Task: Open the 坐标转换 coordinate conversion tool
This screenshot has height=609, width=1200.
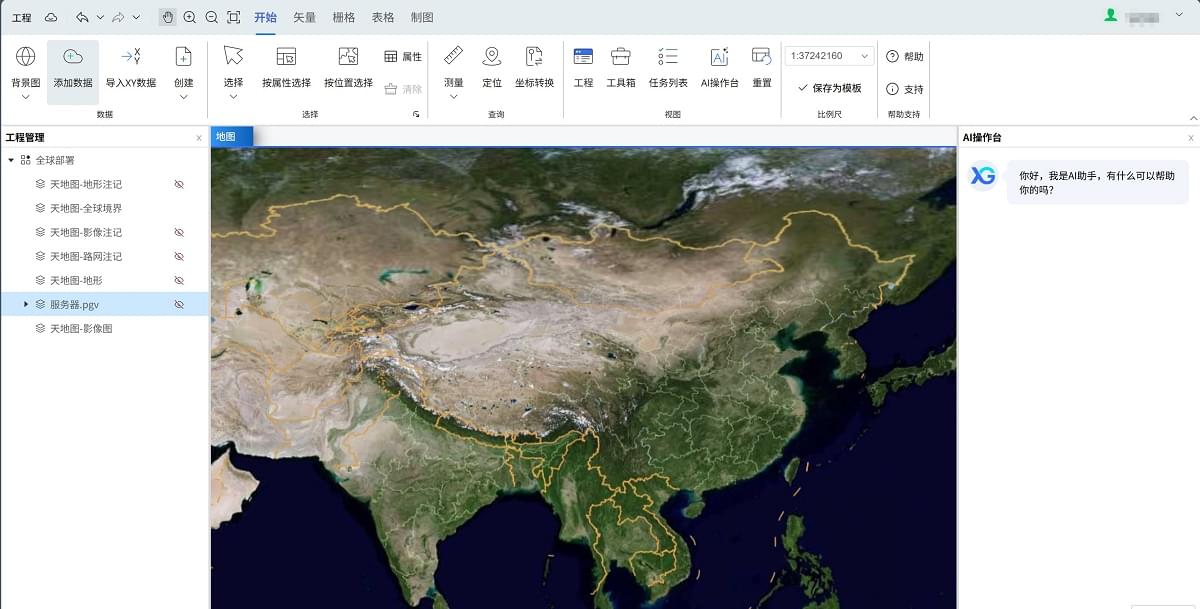Action: point(534,57)
